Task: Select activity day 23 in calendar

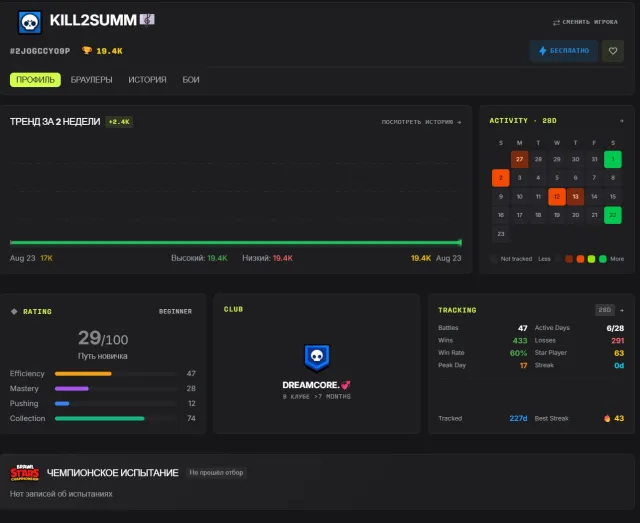Action: point(500,234)
